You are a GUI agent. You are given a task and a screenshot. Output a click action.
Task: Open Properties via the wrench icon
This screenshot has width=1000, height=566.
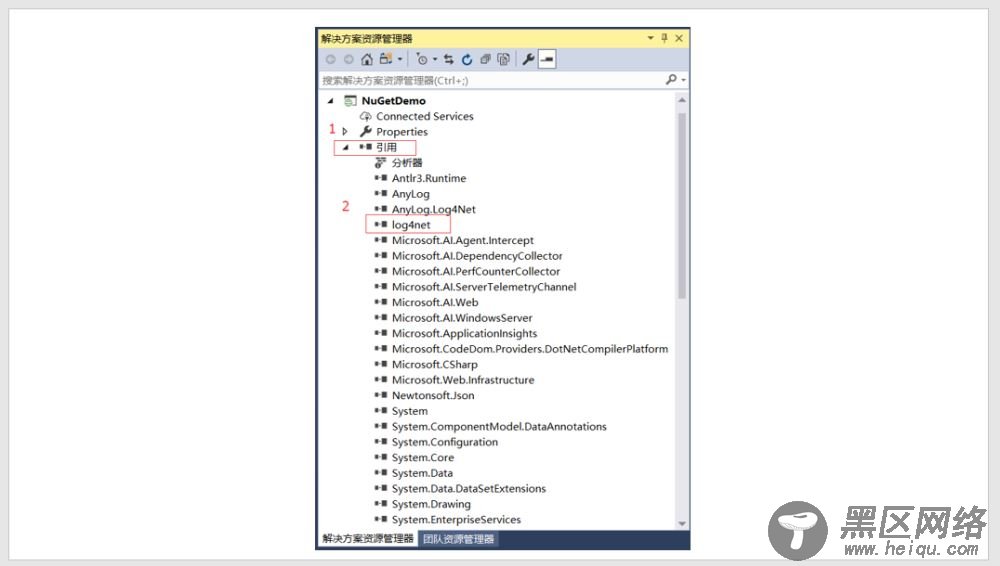click(x=528, y=59)
